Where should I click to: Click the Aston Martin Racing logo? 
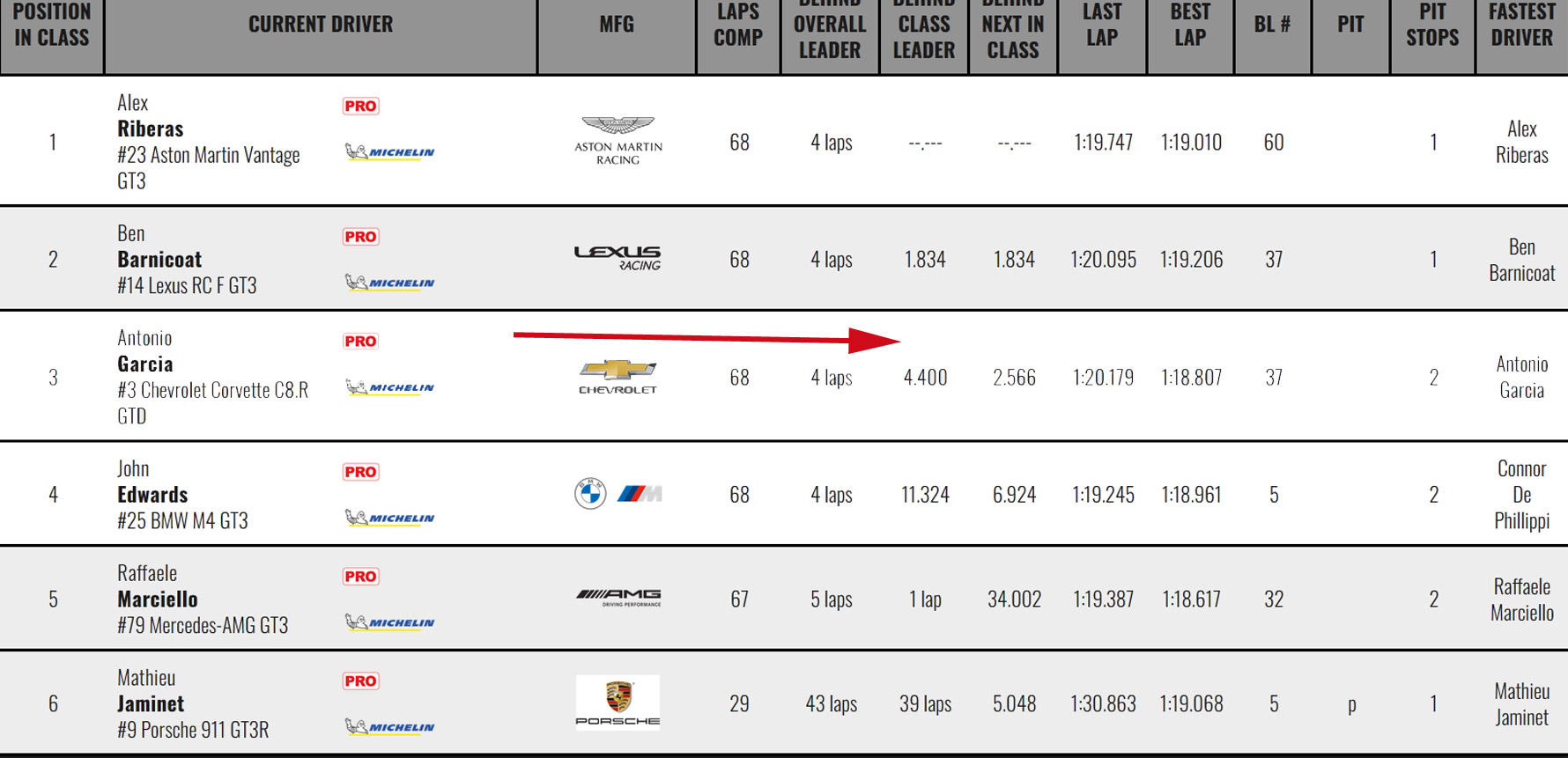(x=618, y=141)
